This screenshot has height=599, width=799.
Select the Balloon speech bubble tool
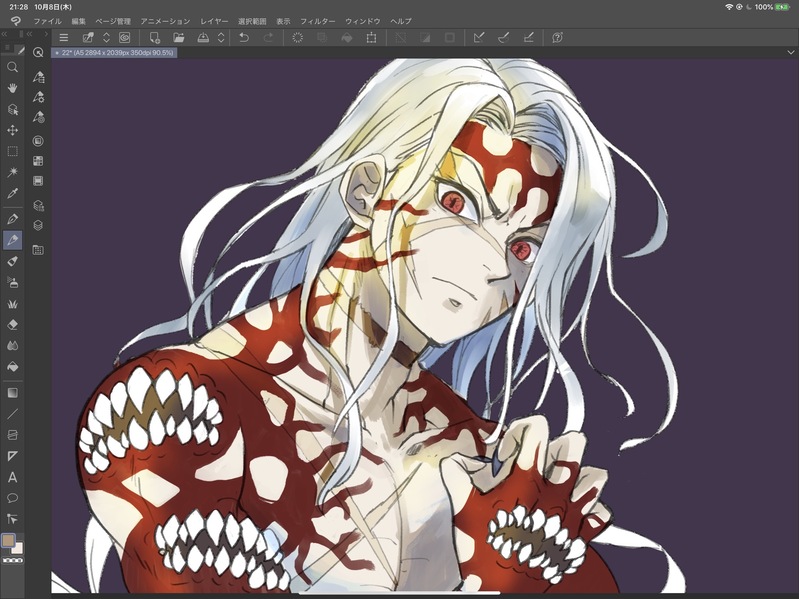pos(13,498)
